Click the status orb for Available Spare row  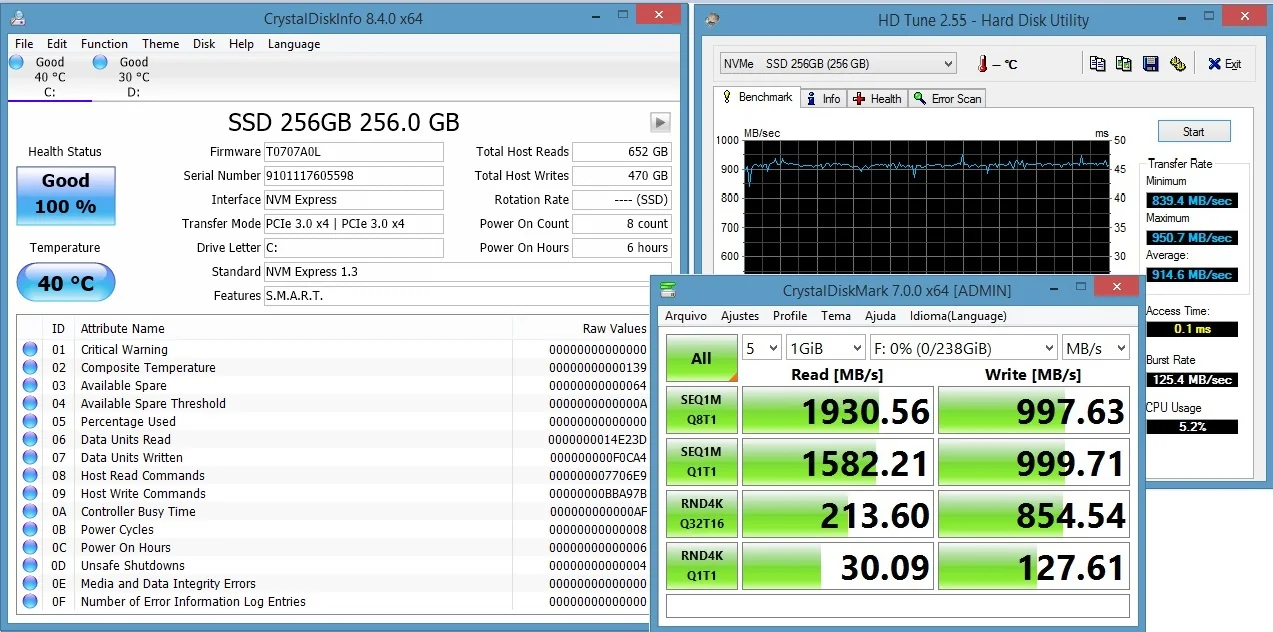(x=30, y=386)
